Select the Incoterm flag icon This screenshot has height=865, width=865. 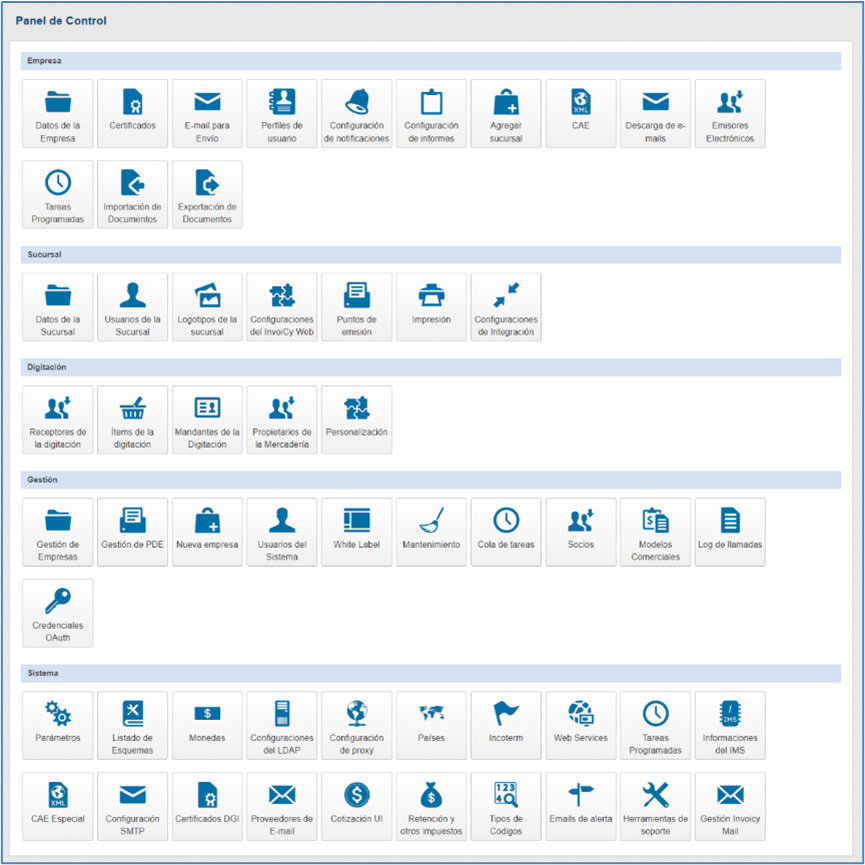(506, 713)
